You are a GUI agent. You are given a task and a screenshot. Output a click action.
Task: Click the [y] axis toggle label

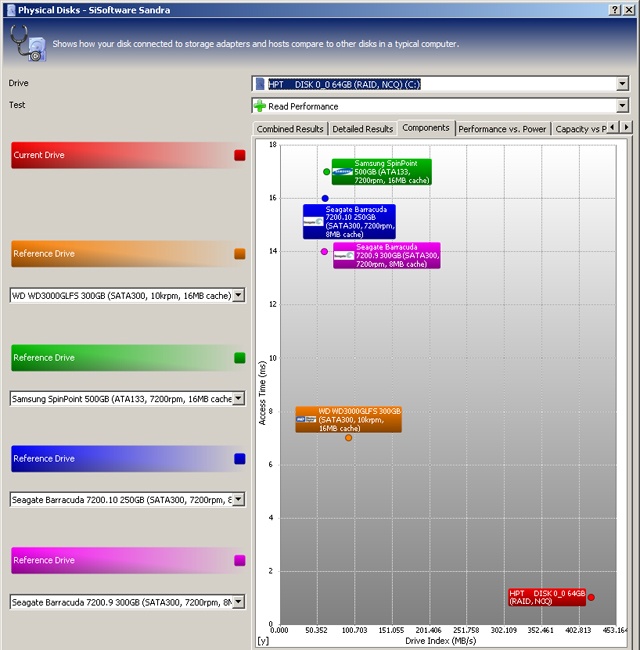click(263, 640)
